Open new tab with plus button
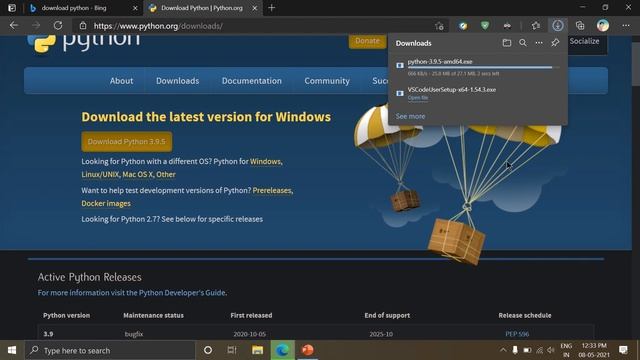Screen dimensions: 640x360 click(x=272, y=8)
